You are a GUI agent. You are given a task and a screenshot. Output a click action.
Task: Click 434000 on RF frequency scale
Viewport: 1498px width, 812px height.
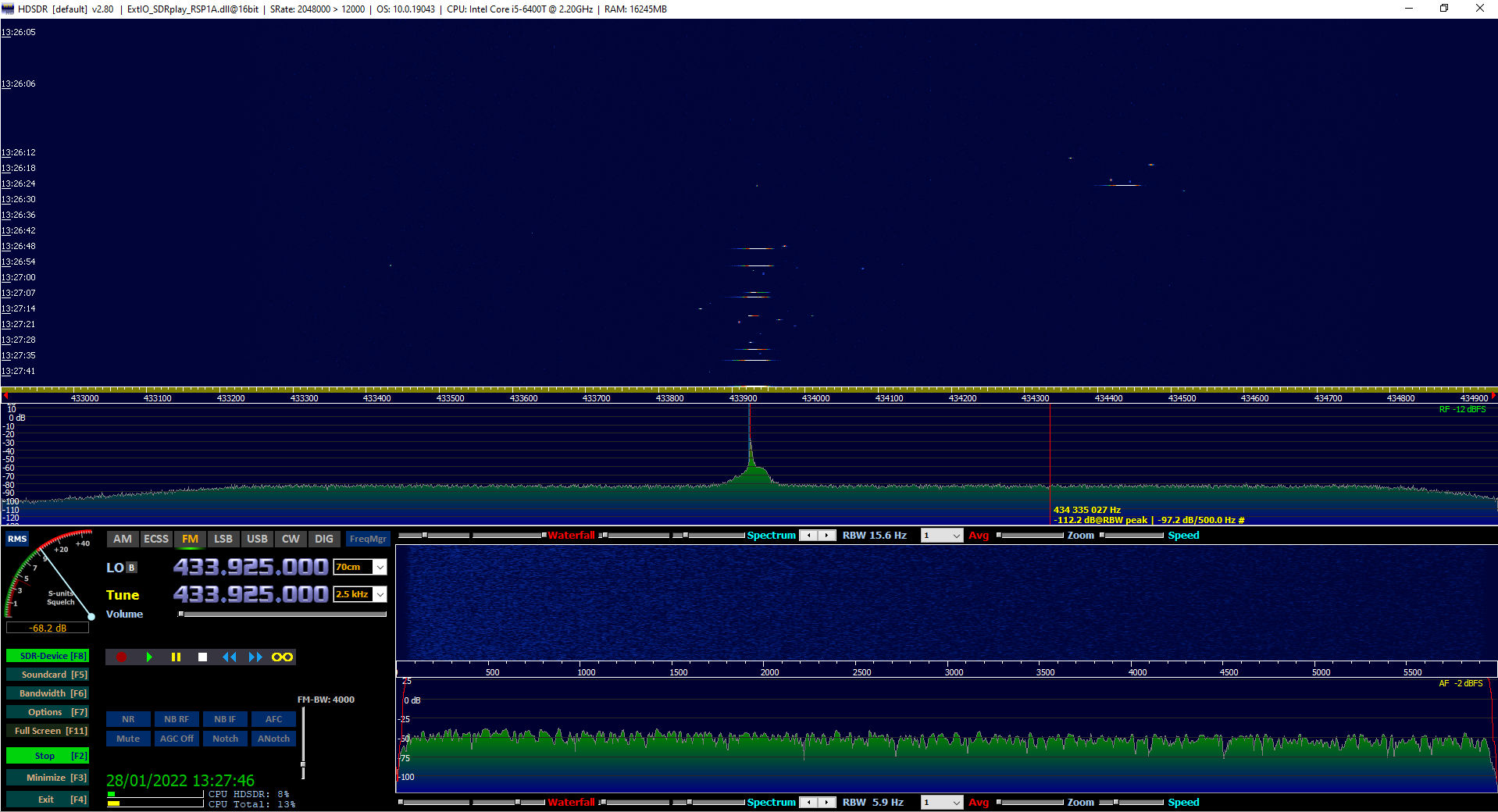[815, 398]
